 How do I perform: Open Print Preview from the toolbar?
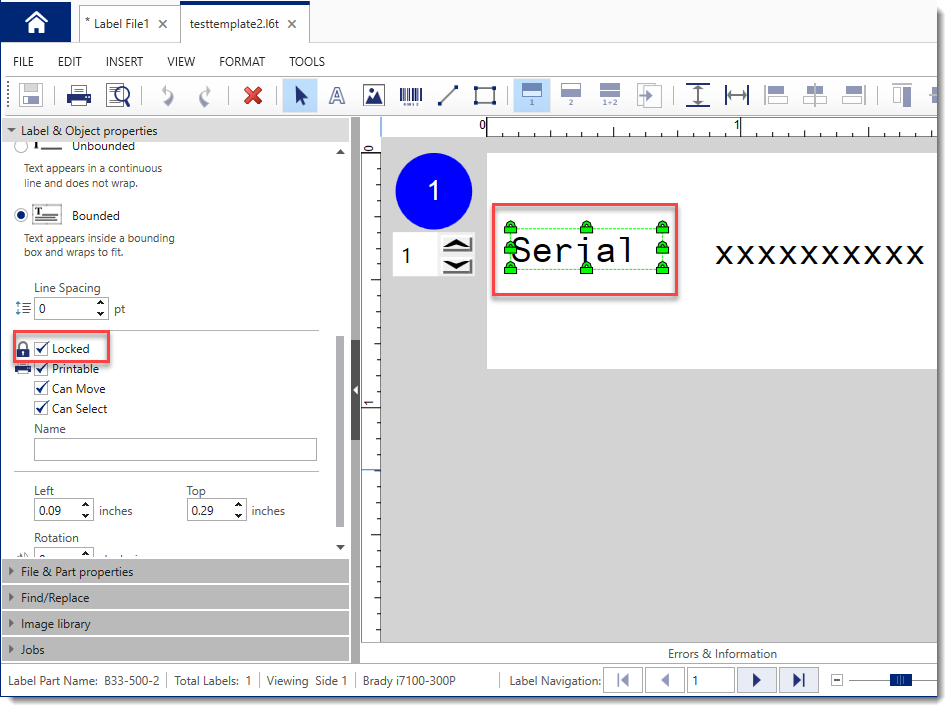click(x=118, y=96)
